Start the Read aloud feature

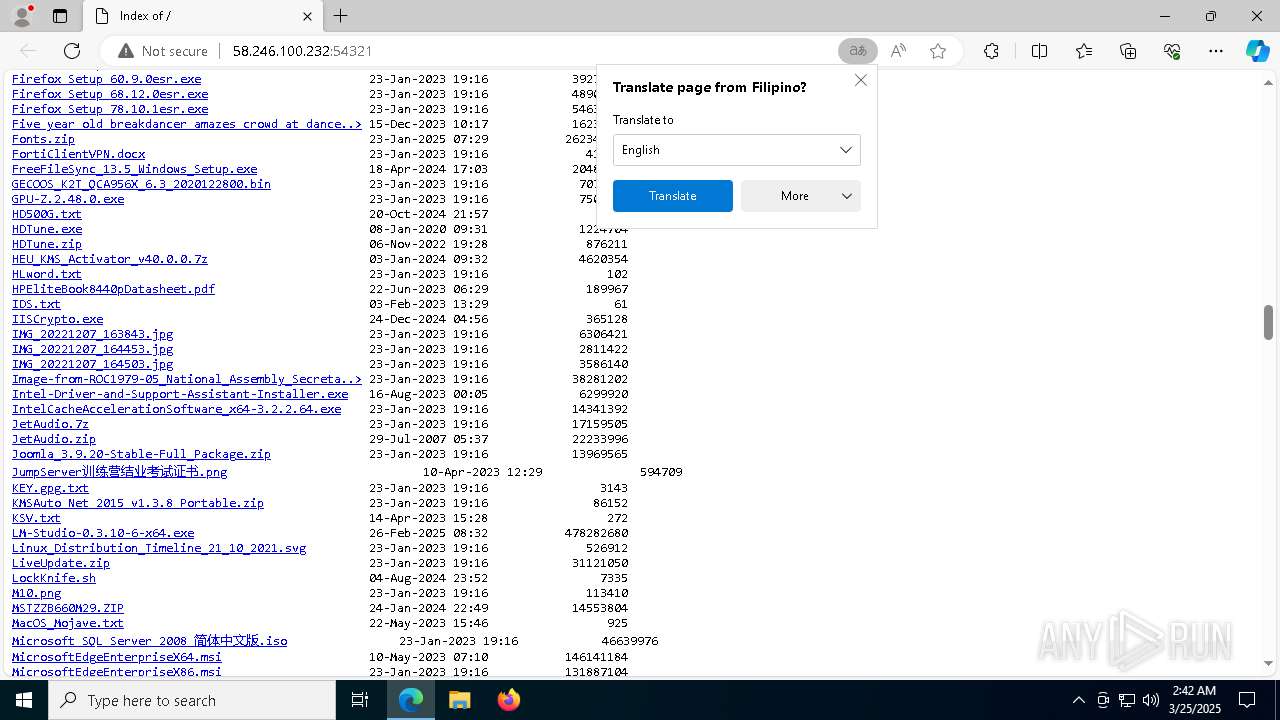pyautogui.click(x=898, y=51)
